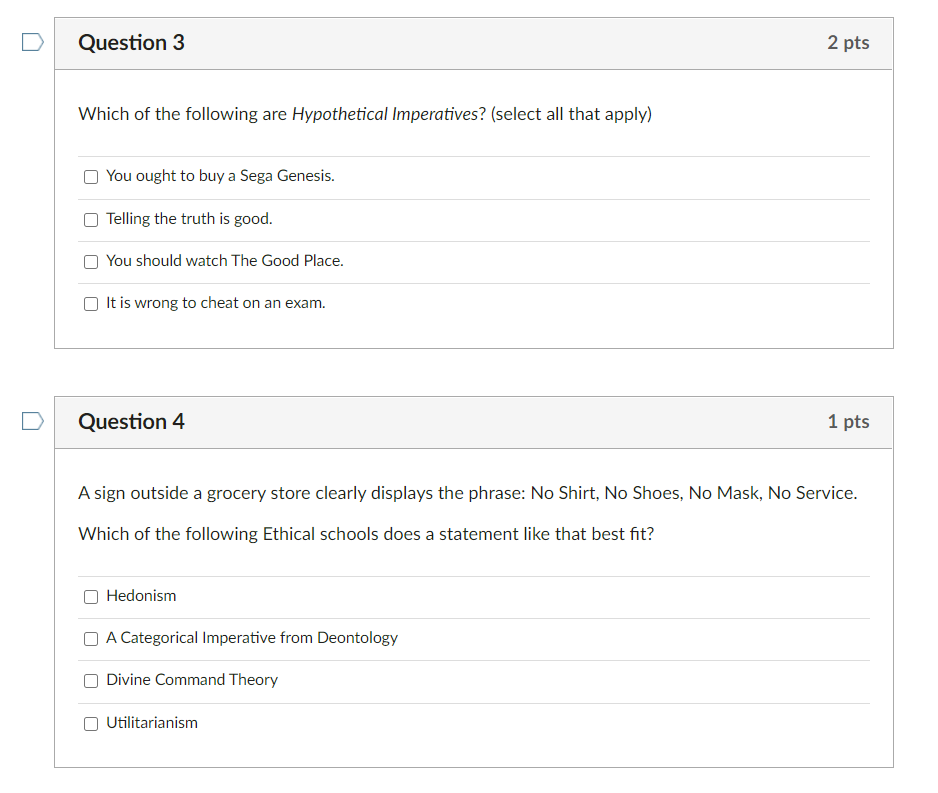
Task: Click the 'Hypothetical Imperatives' question prompt text
Action: pos(365,114)
